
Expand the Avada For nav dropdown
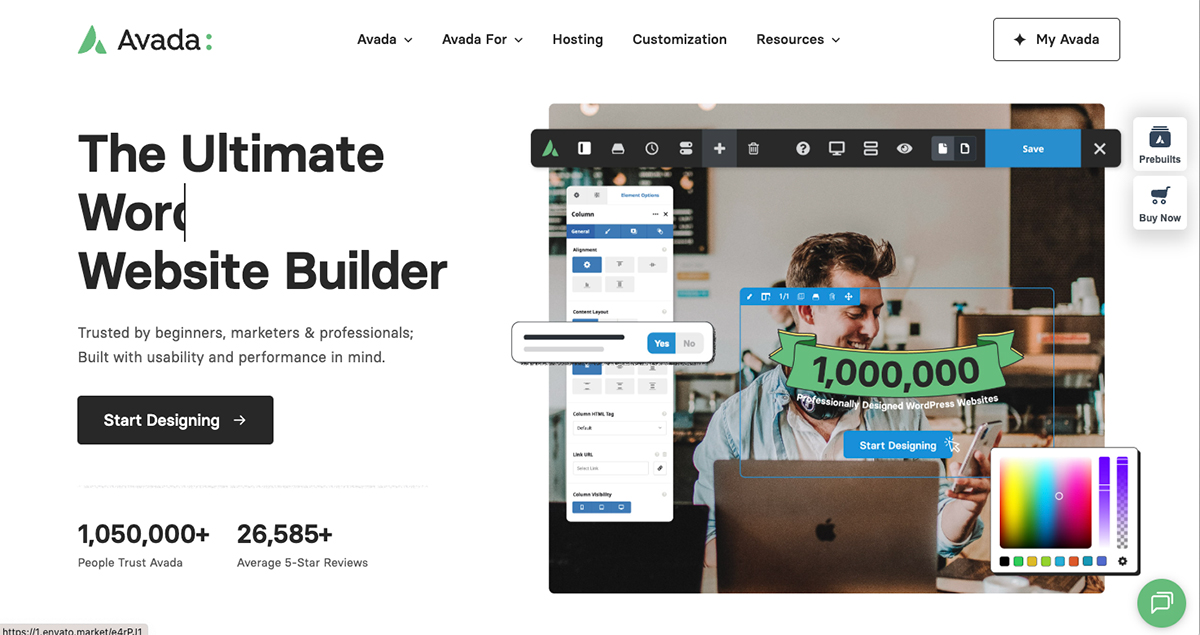click(x=482, y=40)
